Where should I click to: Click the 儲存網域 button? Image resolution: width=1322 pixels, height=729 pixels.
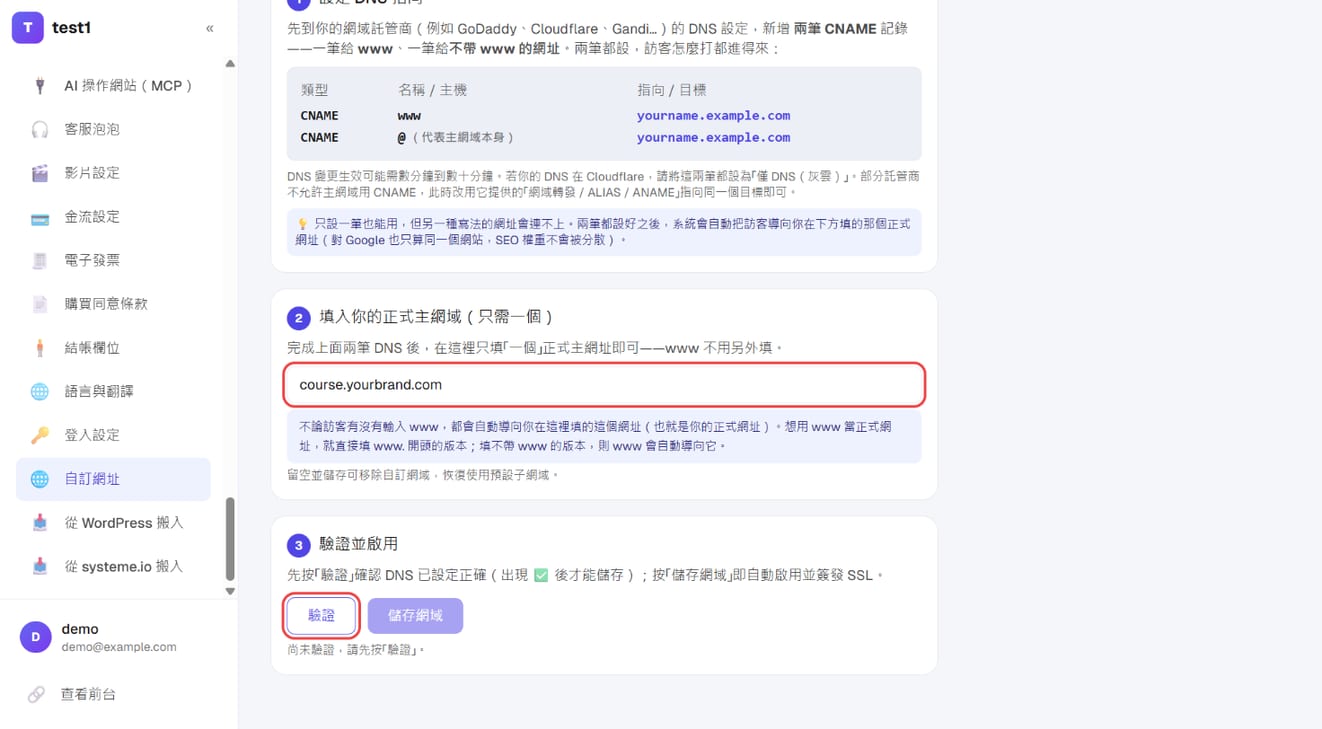click(415, 615)
